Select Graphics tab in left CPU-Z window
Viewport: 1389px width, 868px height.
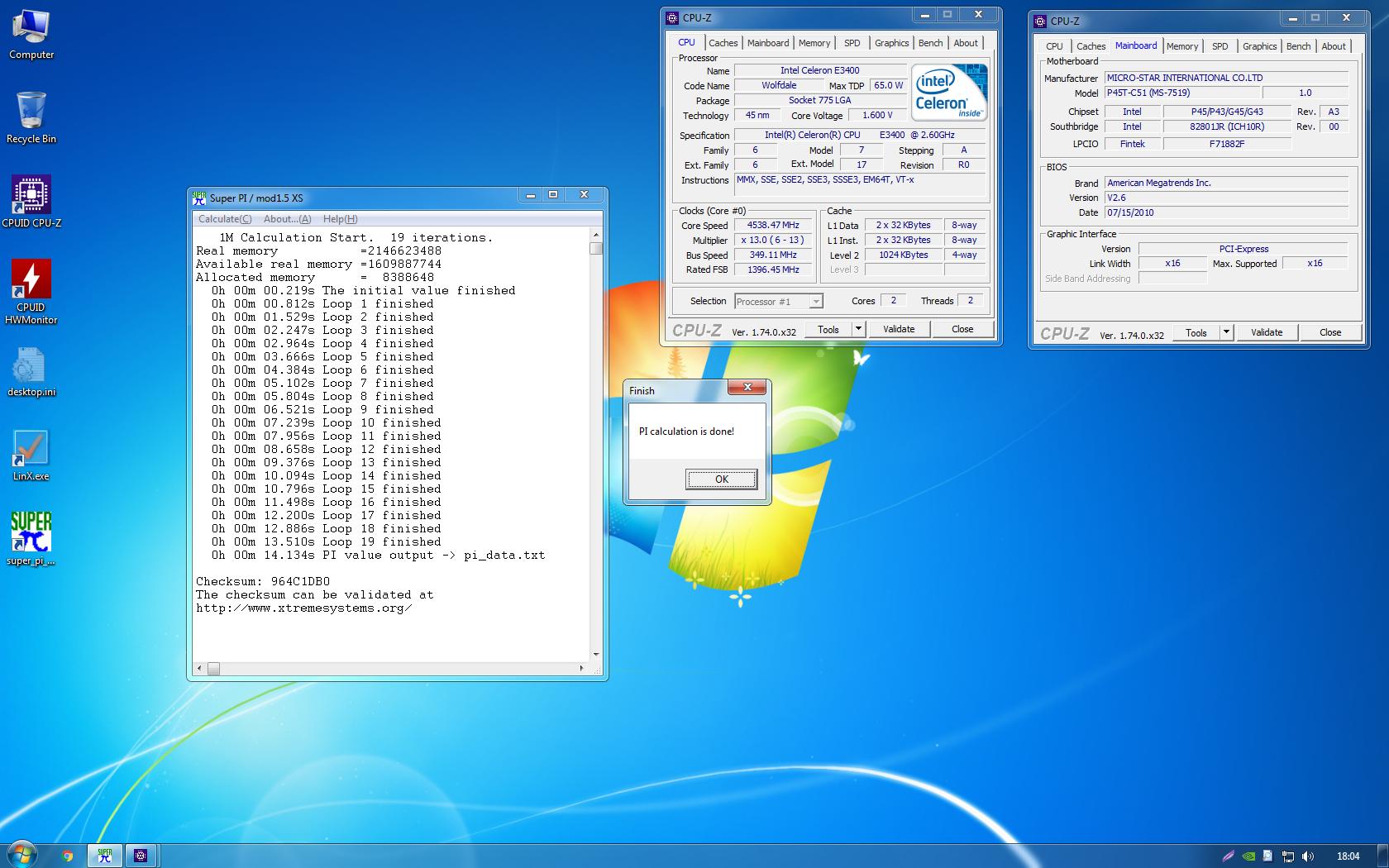891,43
